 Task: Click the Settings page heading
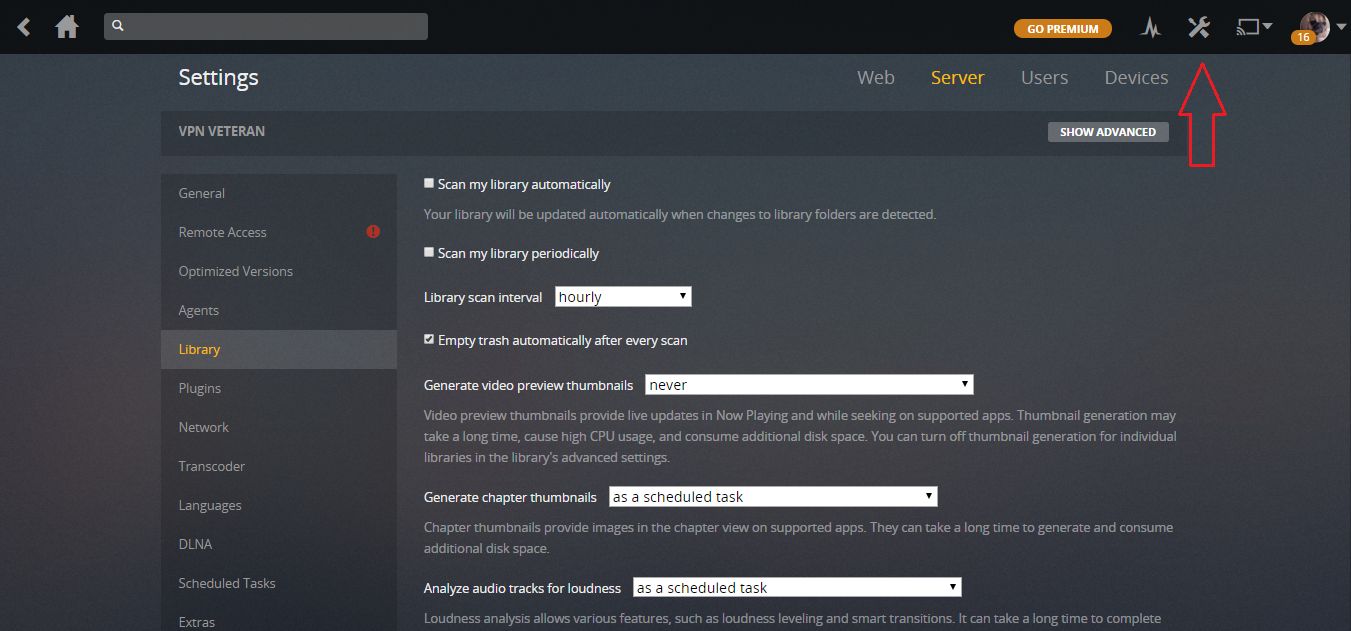click(x=218, y=78)
